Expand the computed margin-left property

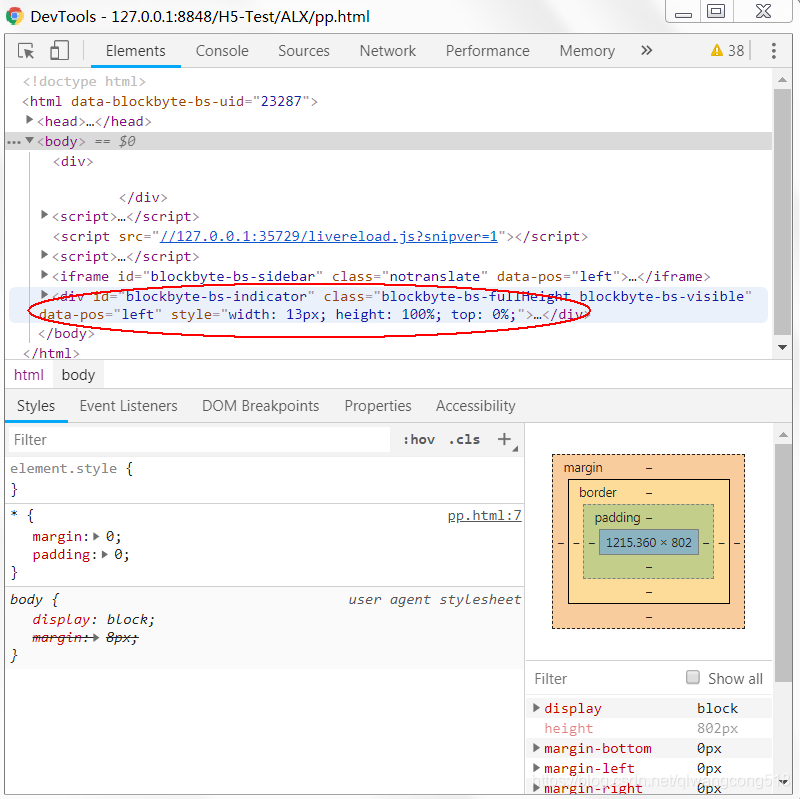click(x=536, y=767)
